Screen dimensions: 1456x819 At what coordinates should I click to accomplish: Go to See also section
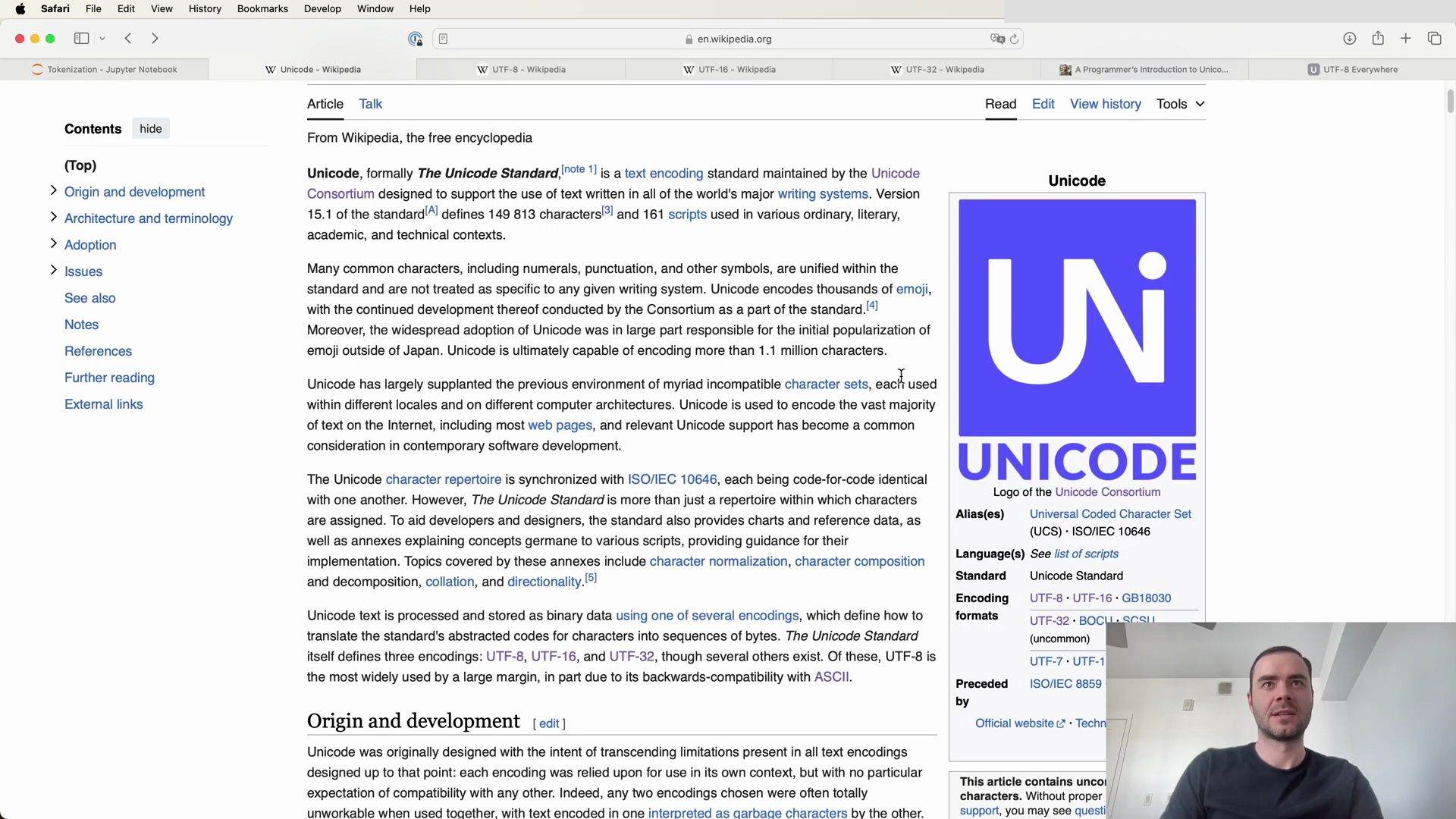pos(90,298)
